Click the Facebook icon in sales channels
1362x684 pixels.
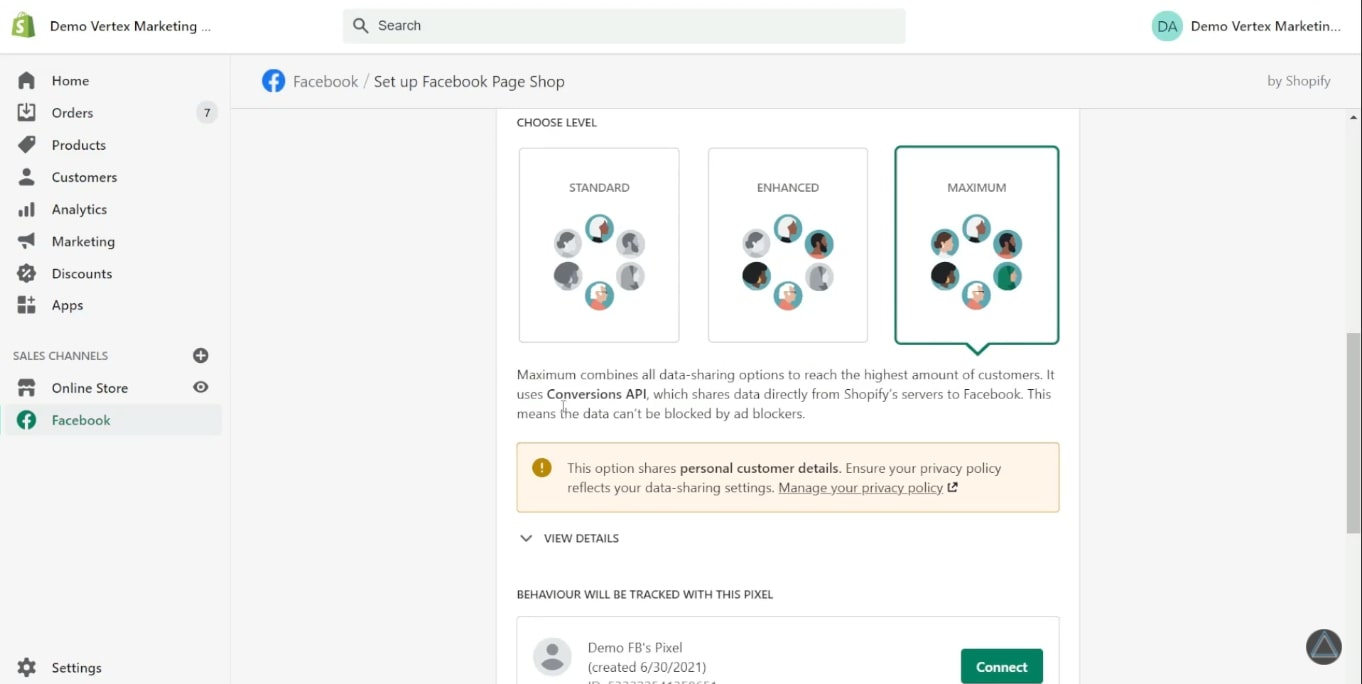click(27, 420)
